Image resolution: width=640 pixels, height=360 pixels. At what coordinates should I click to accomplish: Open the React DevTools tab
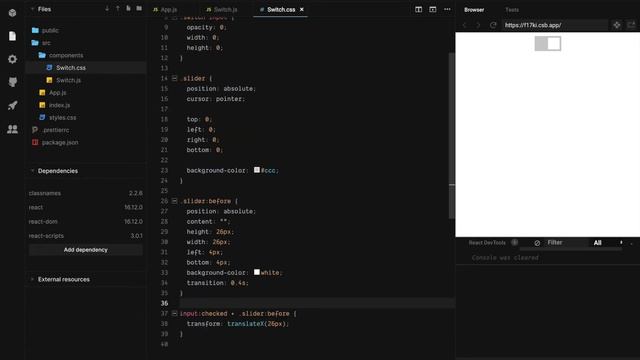487,243
